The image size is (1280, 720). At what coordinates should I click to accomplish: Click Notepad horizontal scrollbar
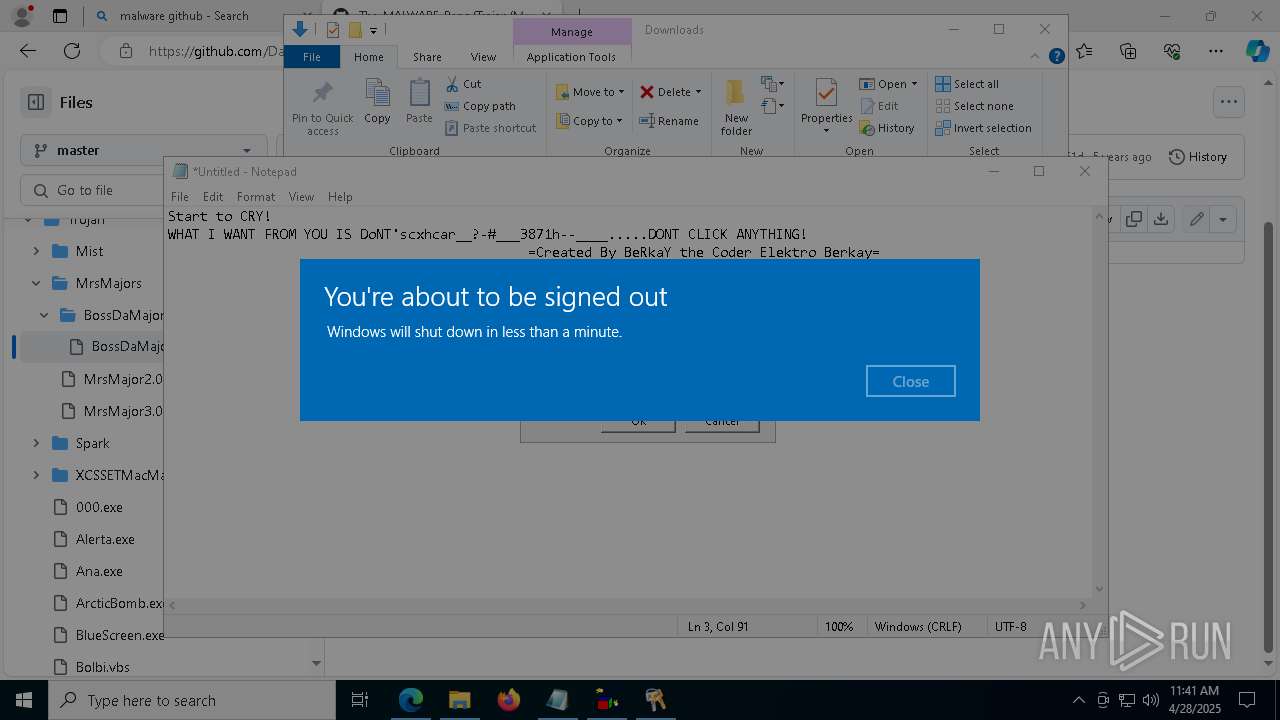tap(628, 605)
